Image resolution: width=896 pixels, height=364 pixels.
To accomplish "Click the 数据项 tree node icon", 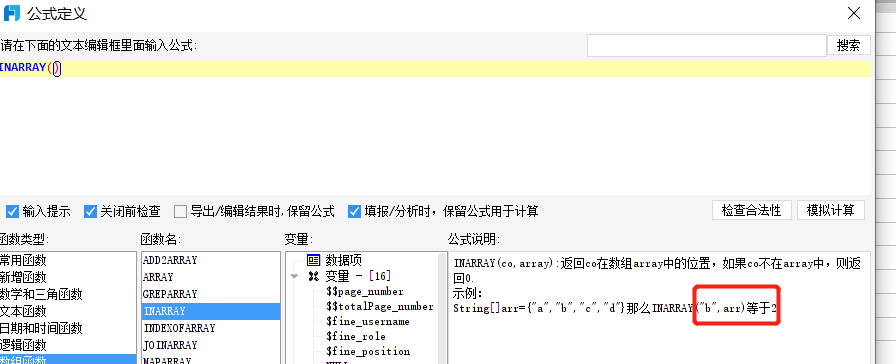I will (314, 261).
